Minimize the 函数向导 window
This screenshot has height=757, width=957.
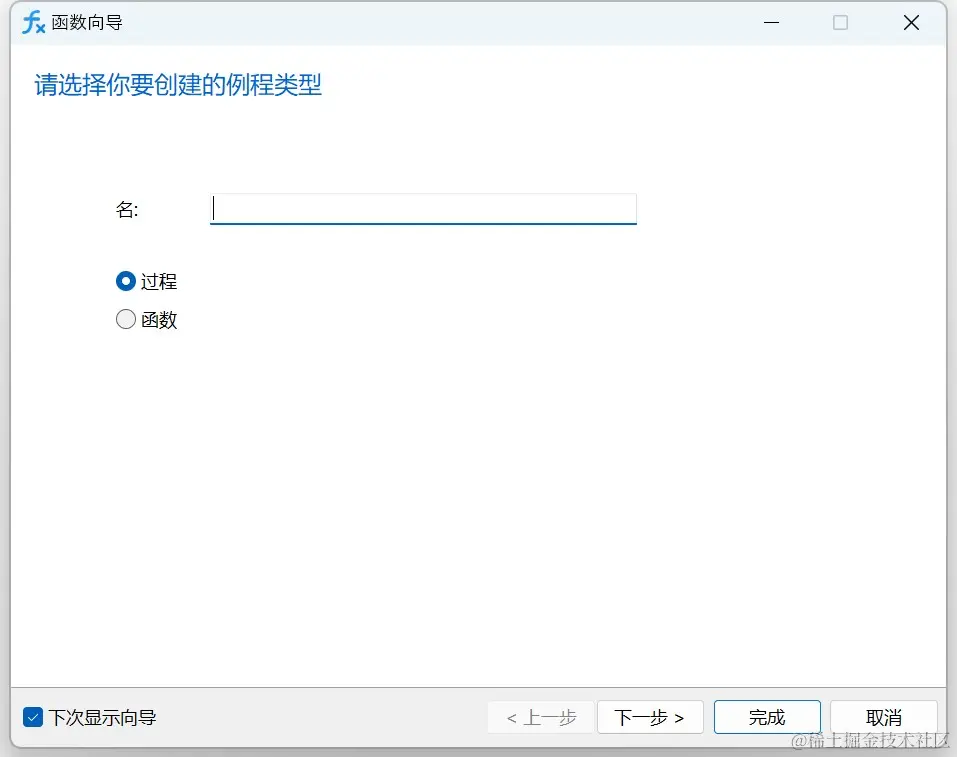[771, 23]
